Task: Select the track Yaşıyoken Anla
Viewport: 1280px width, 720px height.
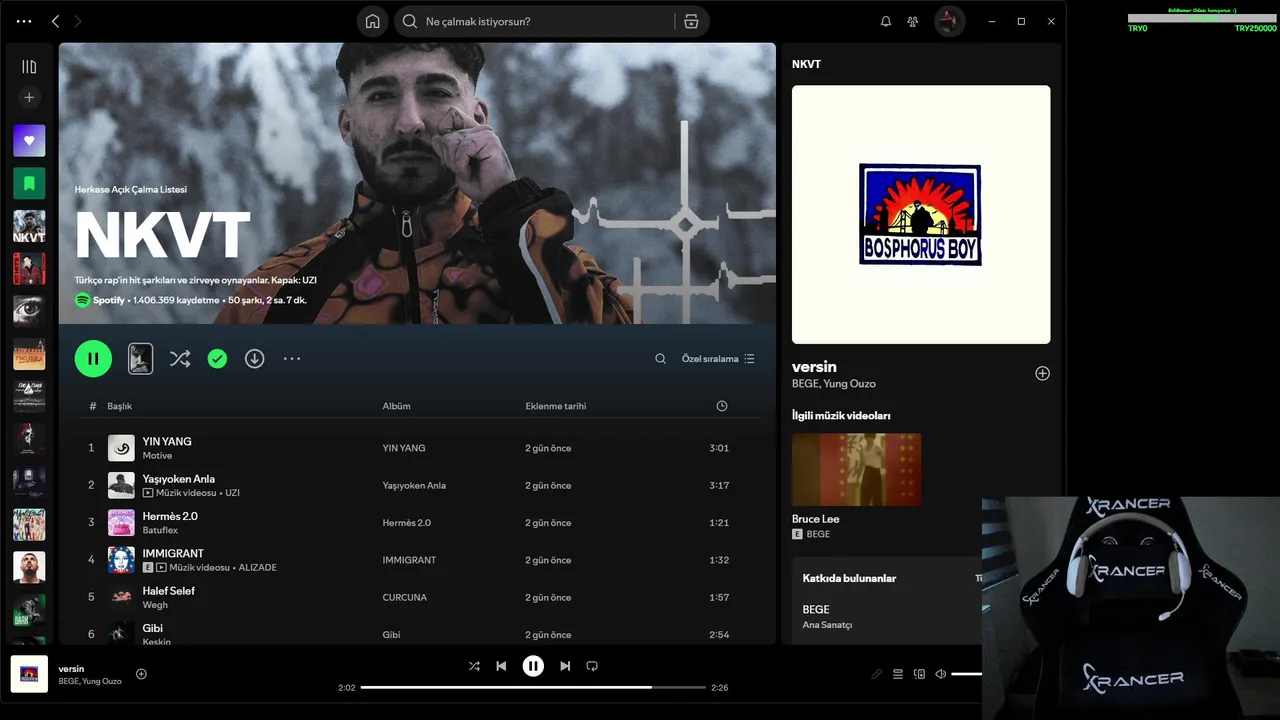Action: click(179, 479)
